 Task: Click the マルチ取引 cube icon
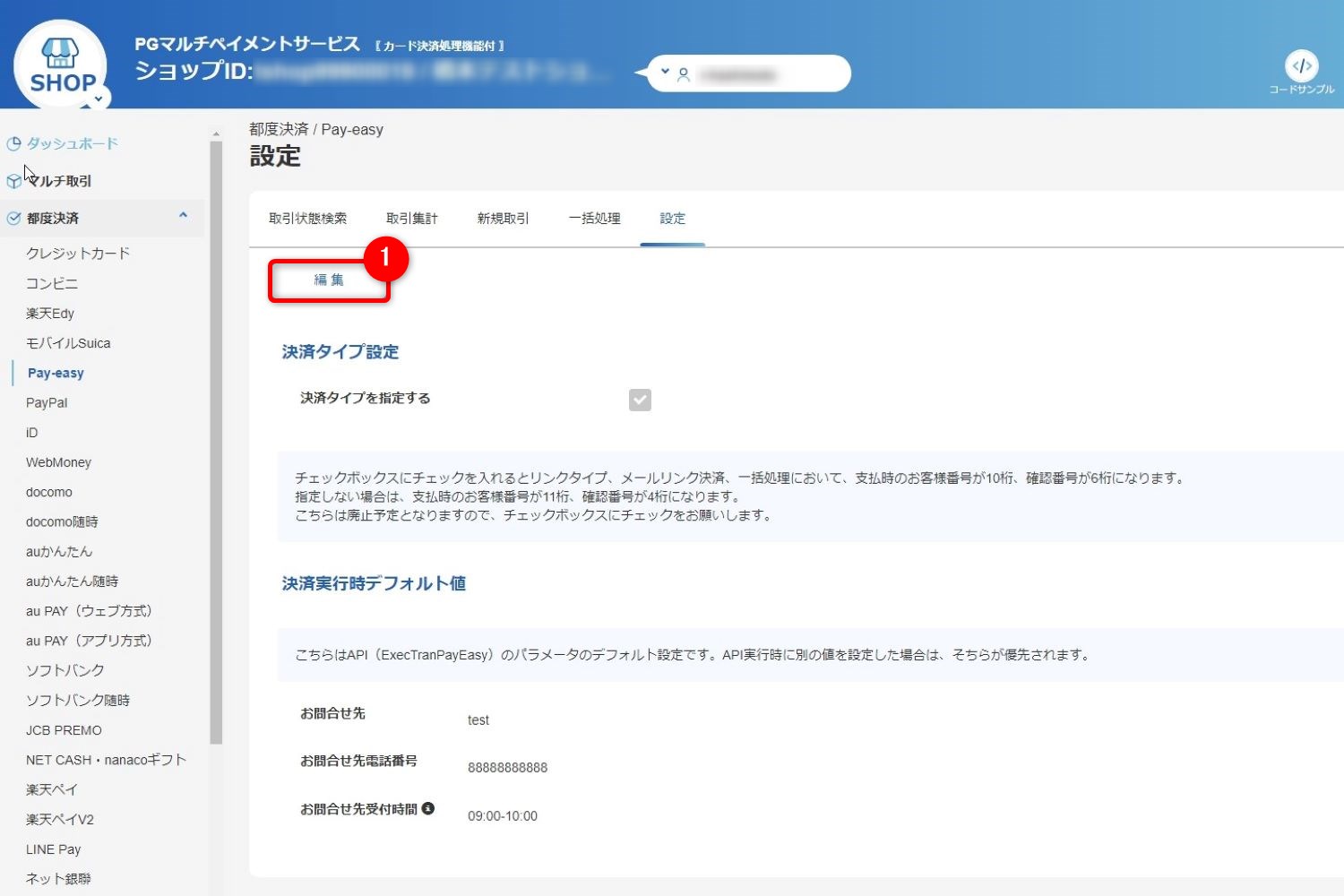pos(13,179)
